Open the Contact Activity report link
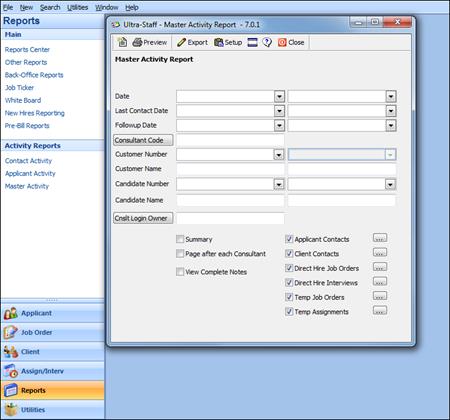Screen dimensions: 450x420 click(28, 161)
